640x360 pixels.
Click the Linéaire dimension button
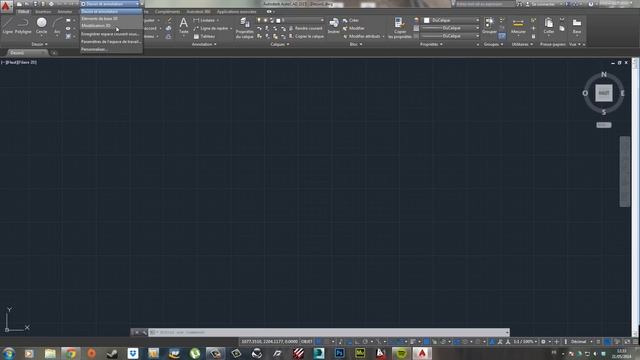(x=205, y=20)
